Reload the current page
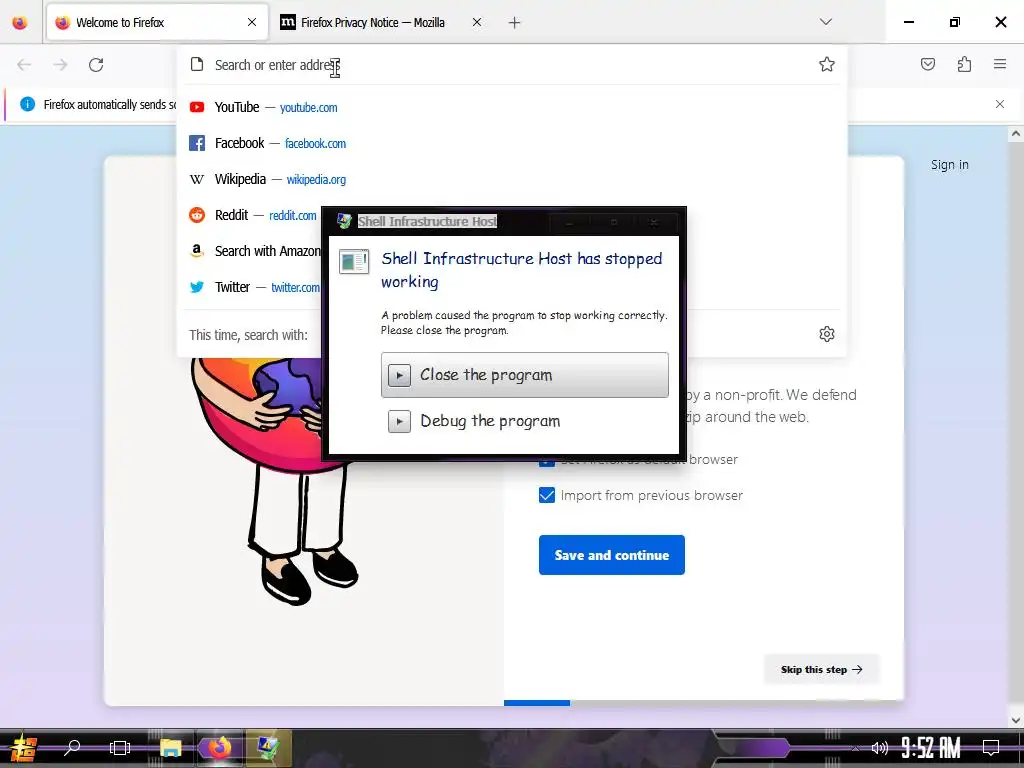 (96, 65)
